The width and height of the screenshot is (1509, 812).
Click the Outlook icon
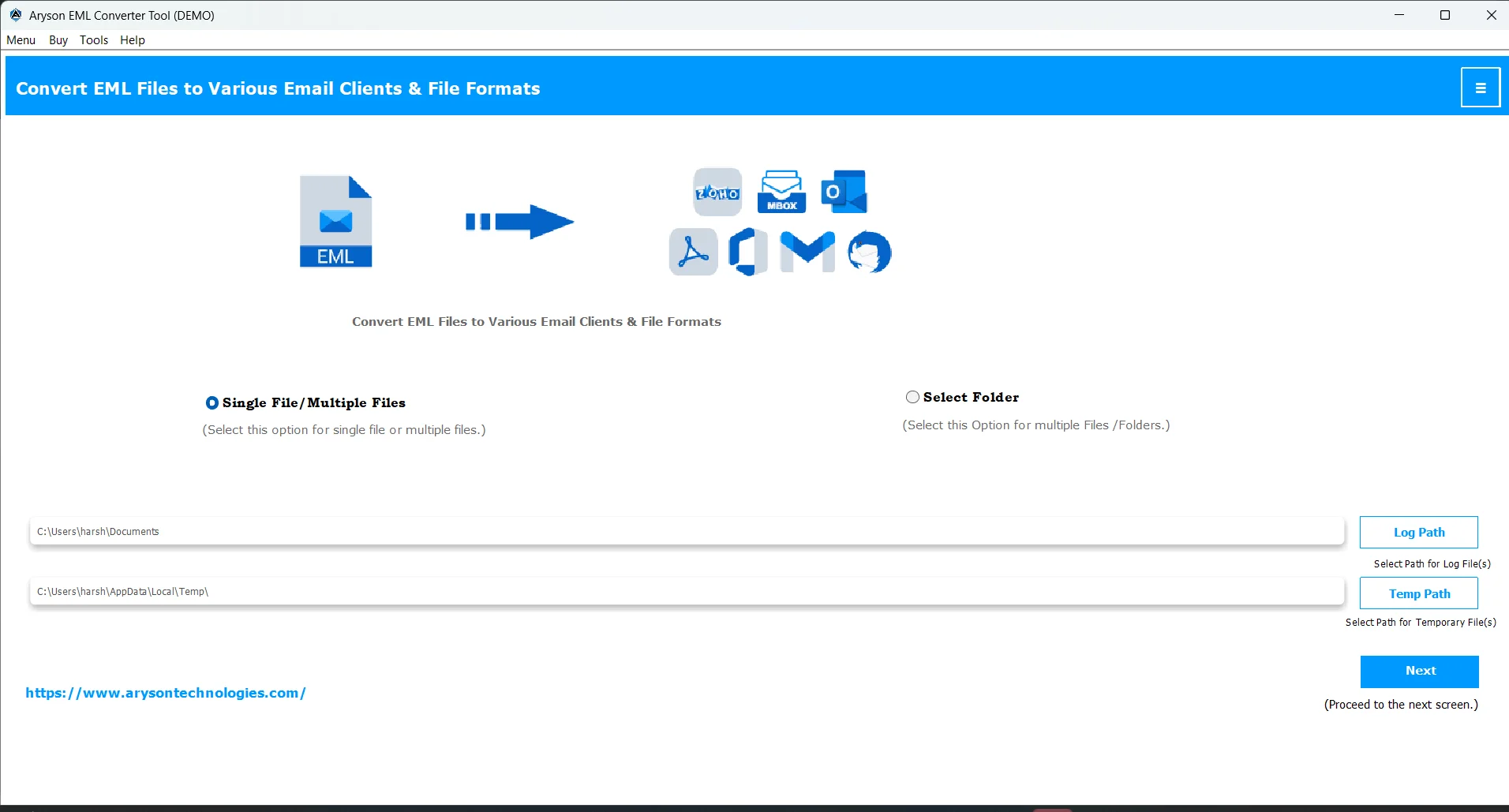tap(844, 192)
